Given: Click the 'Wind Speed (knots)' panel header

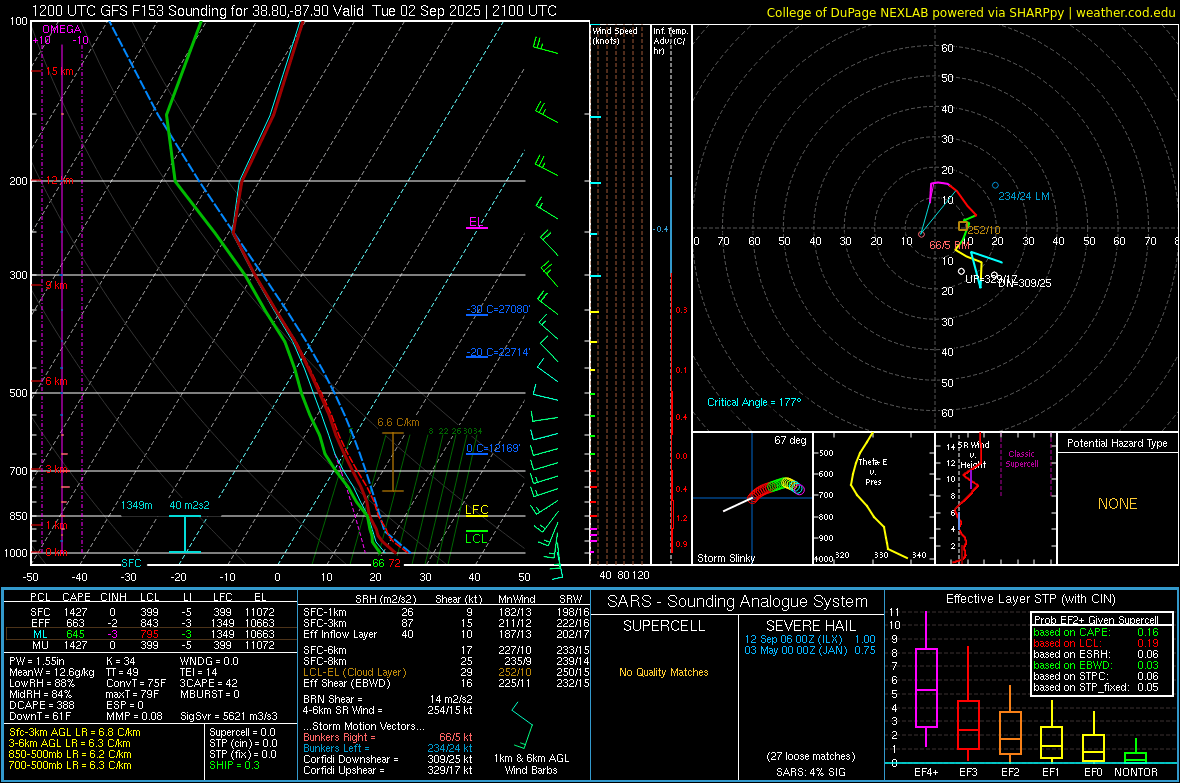Looking at the screenshot, I should pos(614,35).
